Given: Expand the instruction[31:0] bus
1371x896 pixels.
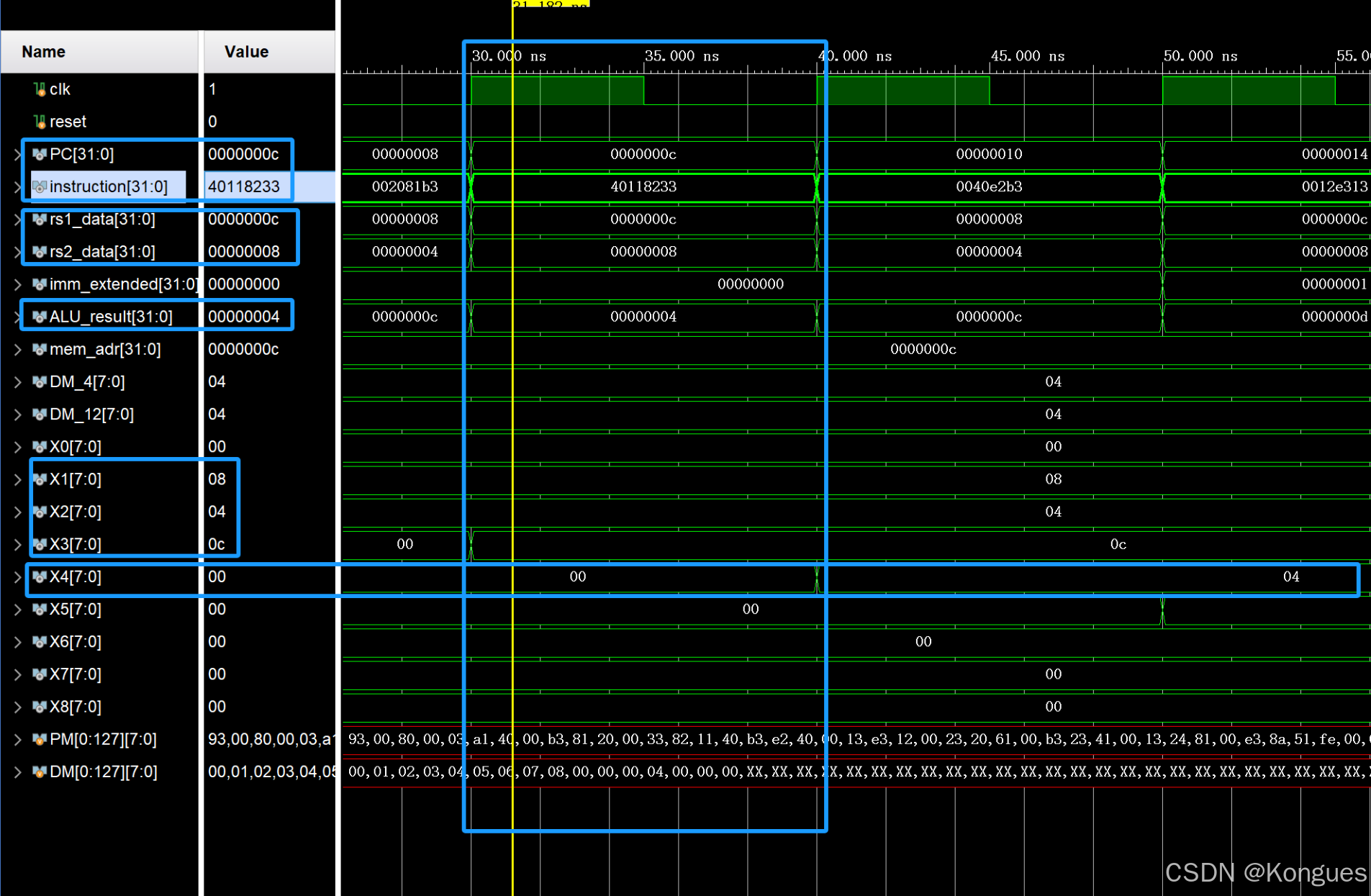Looking at the screenshot, I should (x=17, y=186).
